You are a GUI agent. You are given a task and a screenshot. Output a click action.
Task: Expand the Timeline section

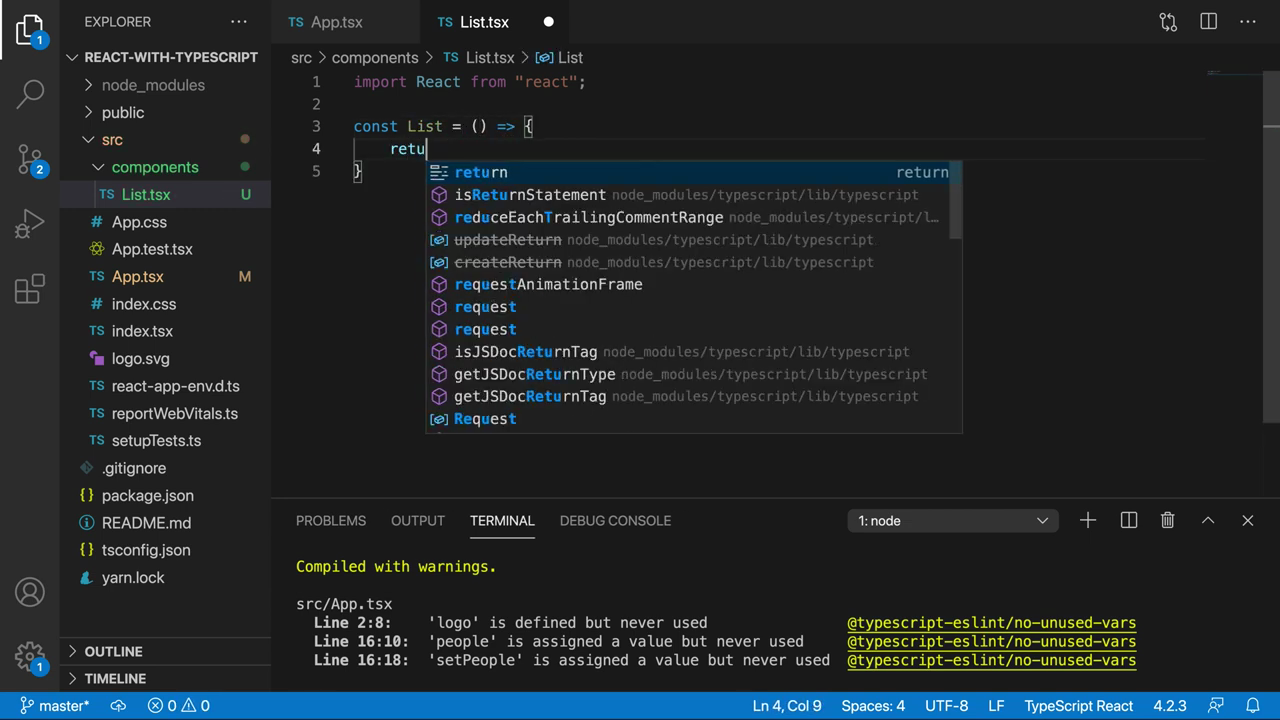(165, 678)
